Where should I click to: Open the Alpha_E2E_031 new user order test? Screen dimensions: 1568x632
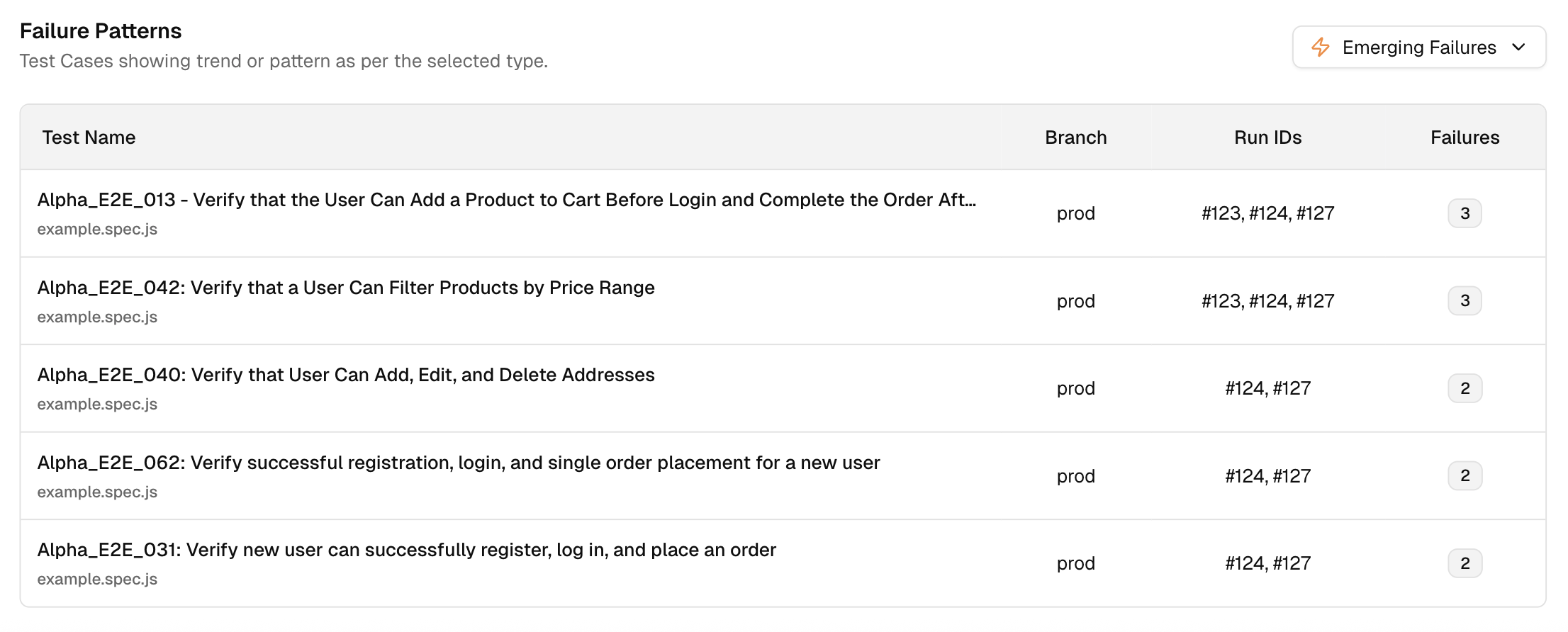(x=407, y=550)
